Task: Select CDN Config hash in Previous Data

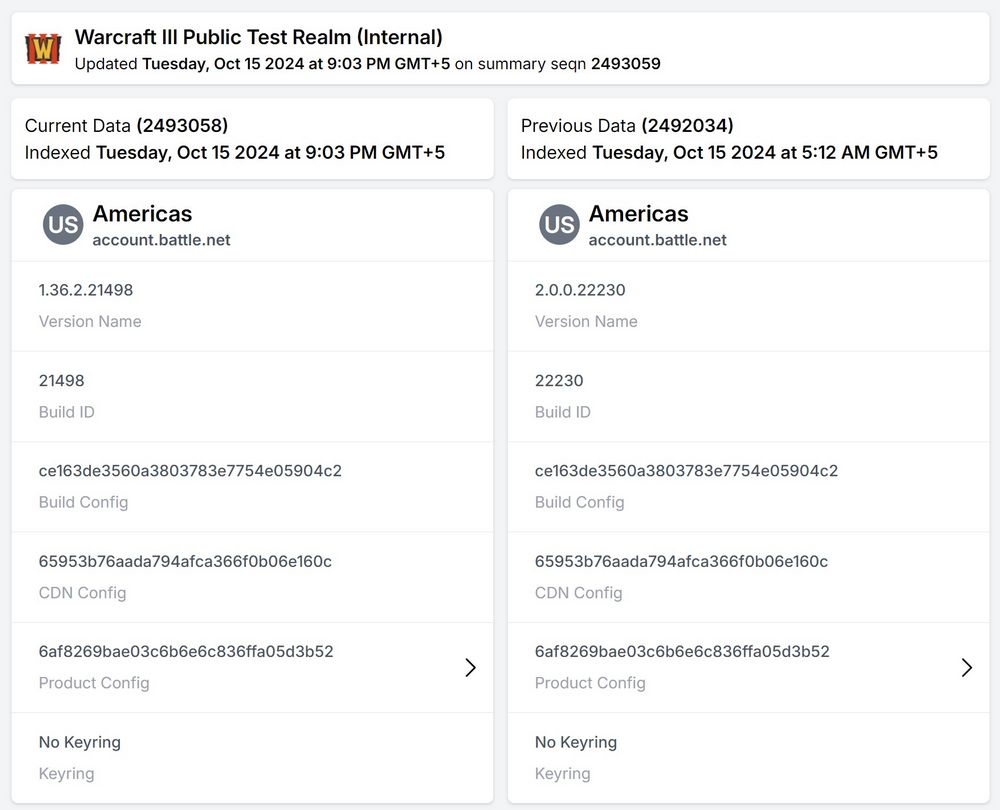Action: point(681,561)
